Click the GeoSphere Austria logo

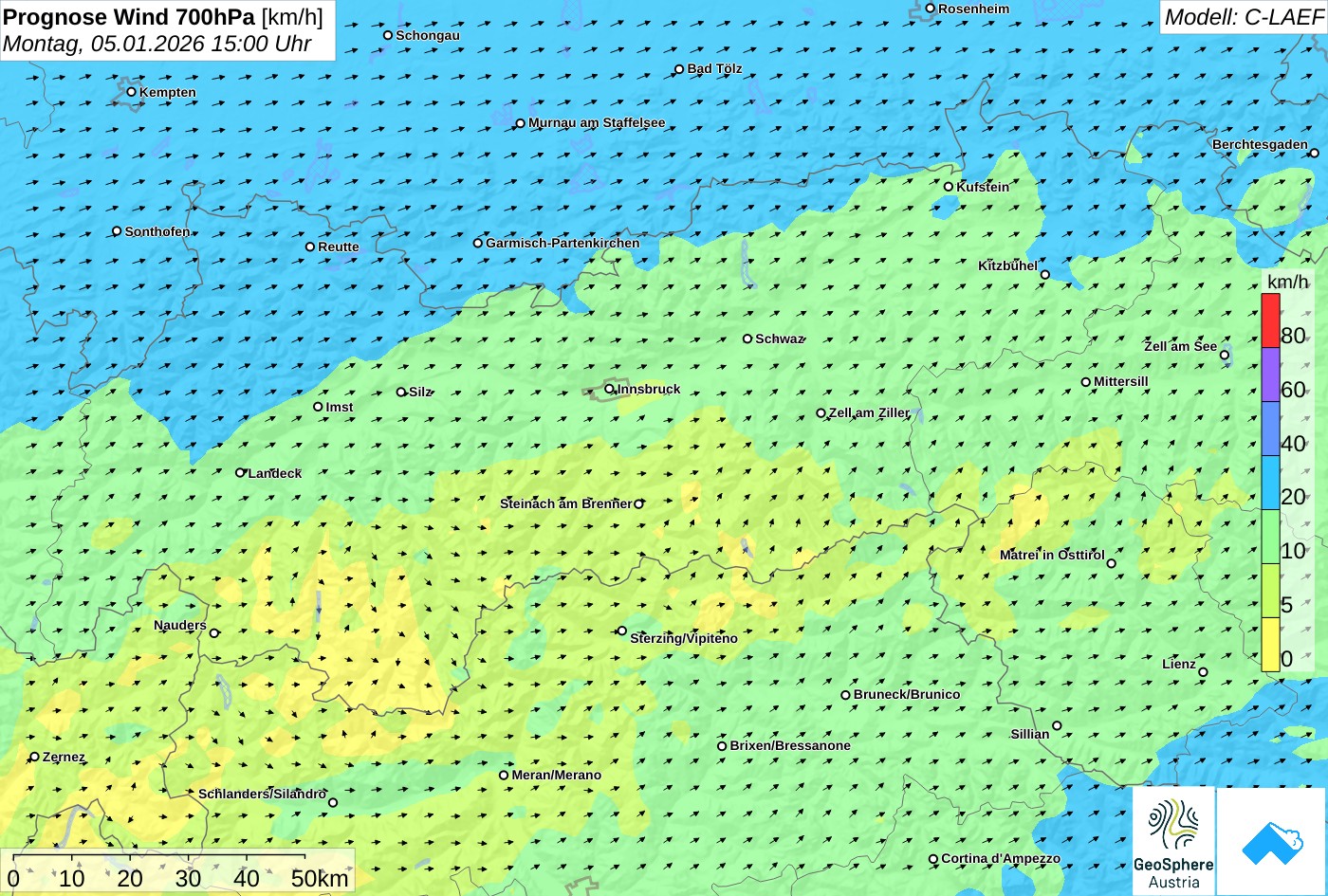click(x=1173, y=841)
